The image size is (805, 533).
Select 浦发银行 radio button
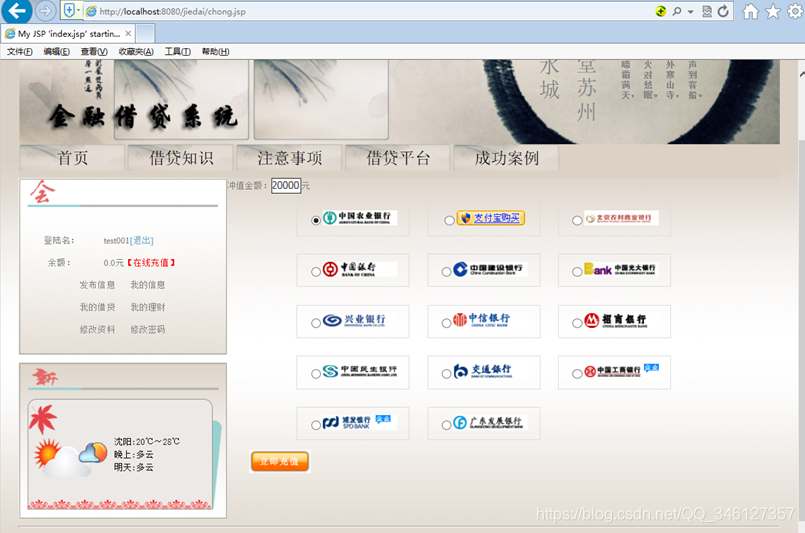[316, 425]
